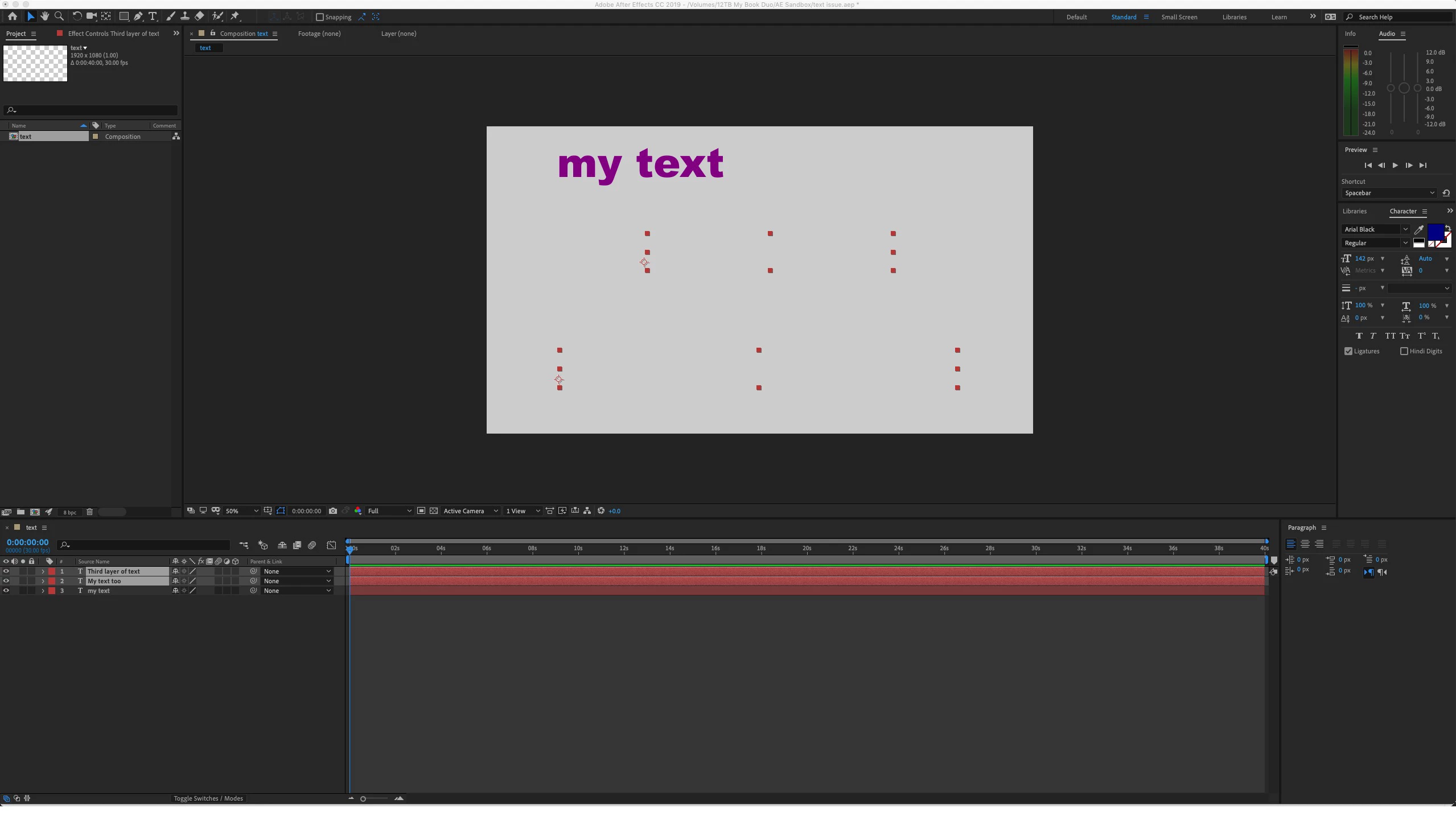Open the 50% magnification dropdown

241,511
